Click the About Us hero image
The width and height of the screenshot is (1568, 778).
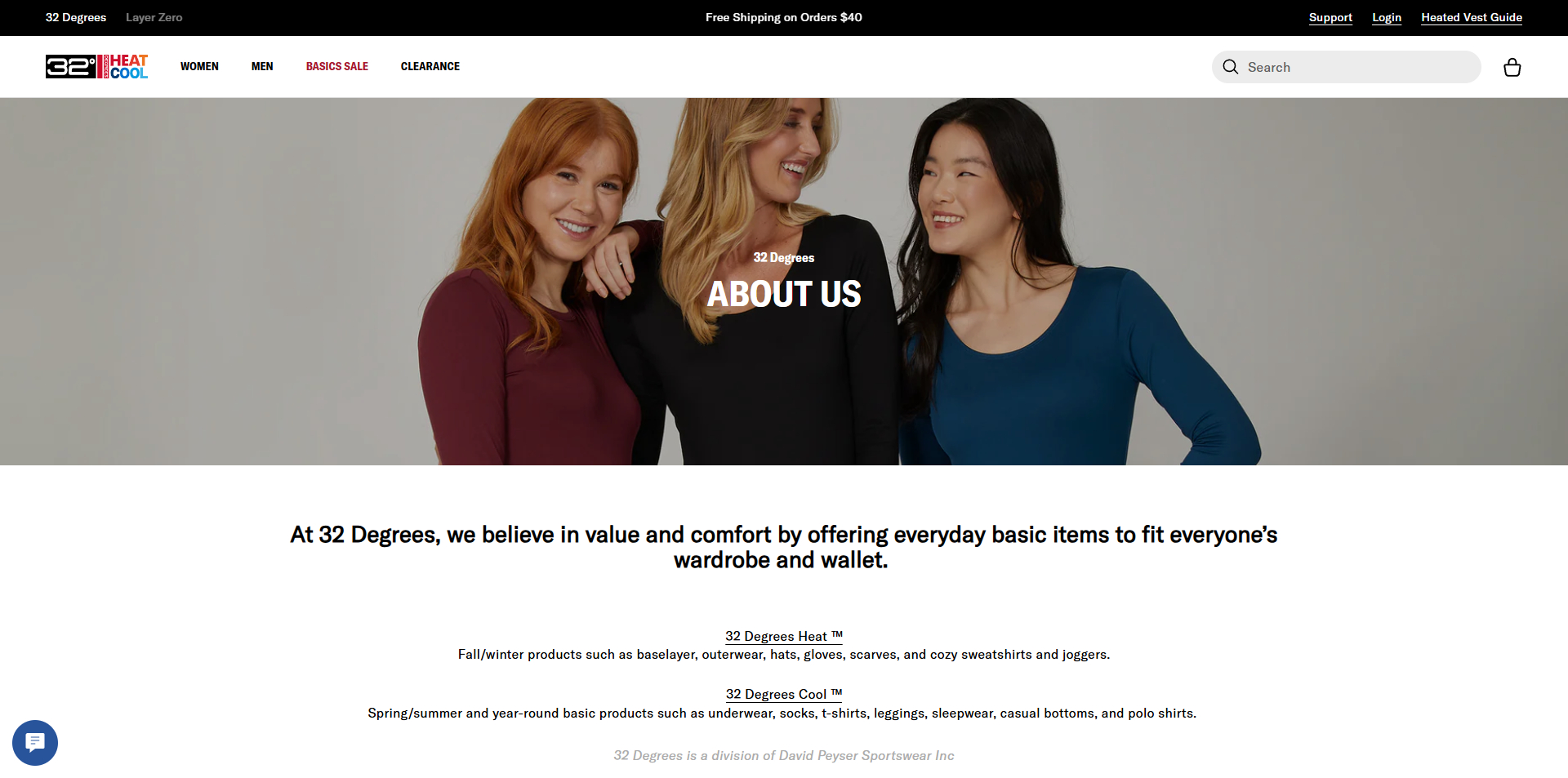pos(784,282)
